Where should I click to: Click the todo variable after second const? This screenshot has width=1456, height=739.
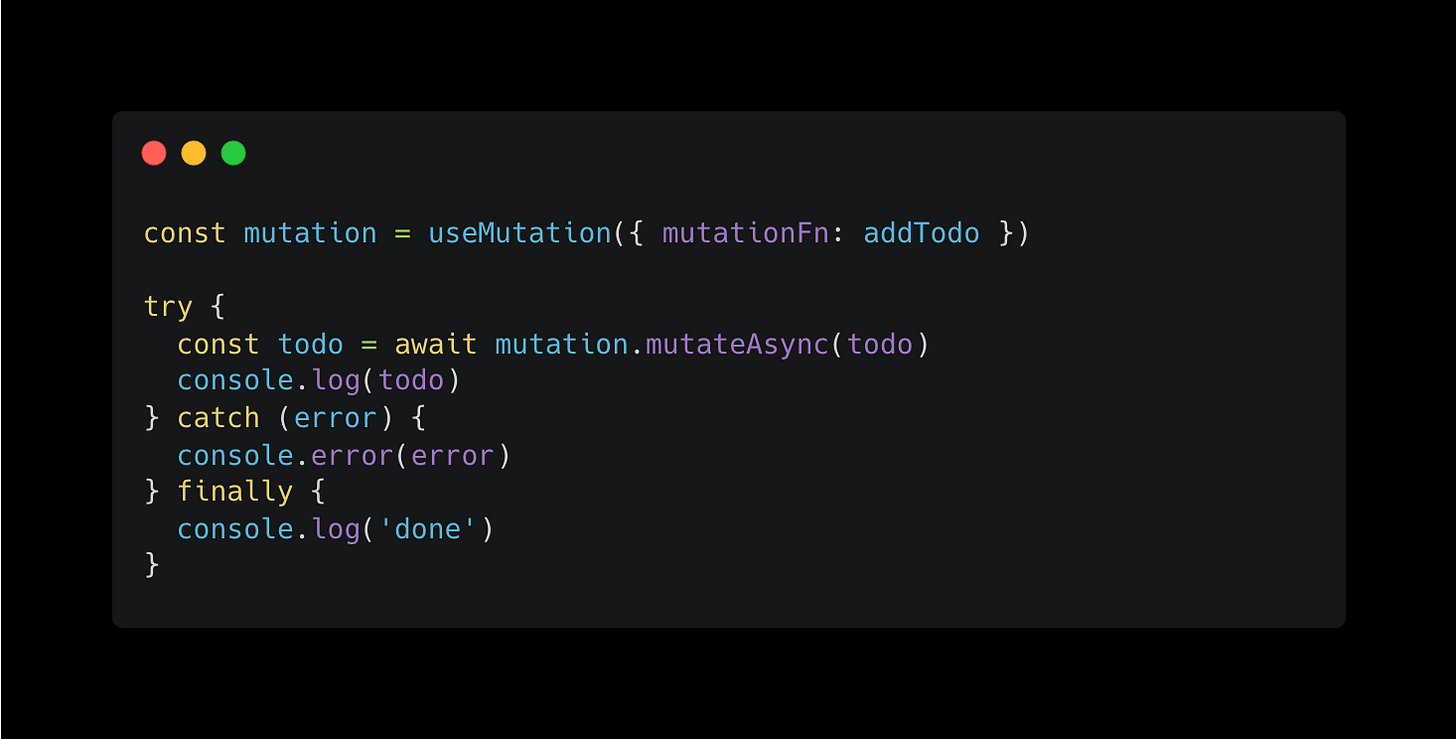[311, 344]
